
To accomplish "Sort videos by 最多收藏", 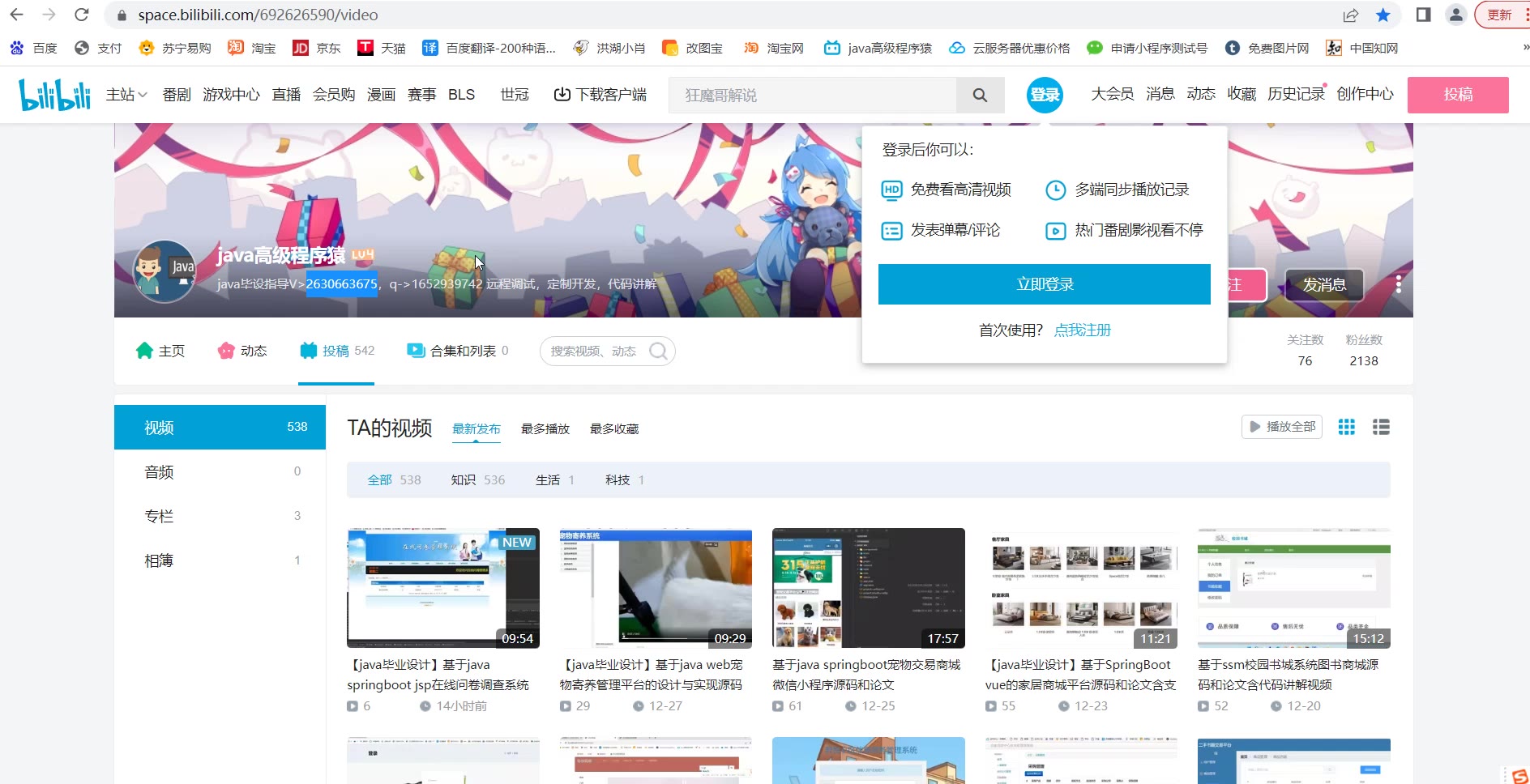I will coord(614,429).
